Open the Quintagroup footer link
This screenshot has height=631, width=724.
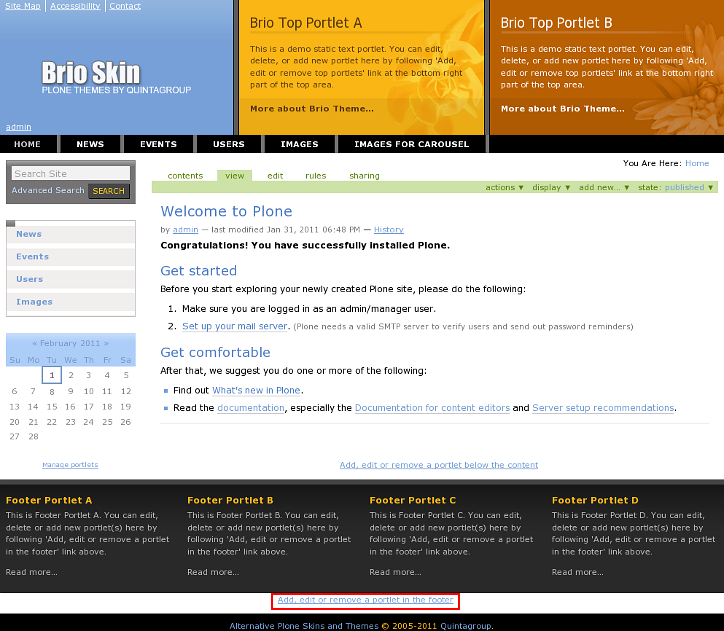pyautogui.click(x=466, y=626)
